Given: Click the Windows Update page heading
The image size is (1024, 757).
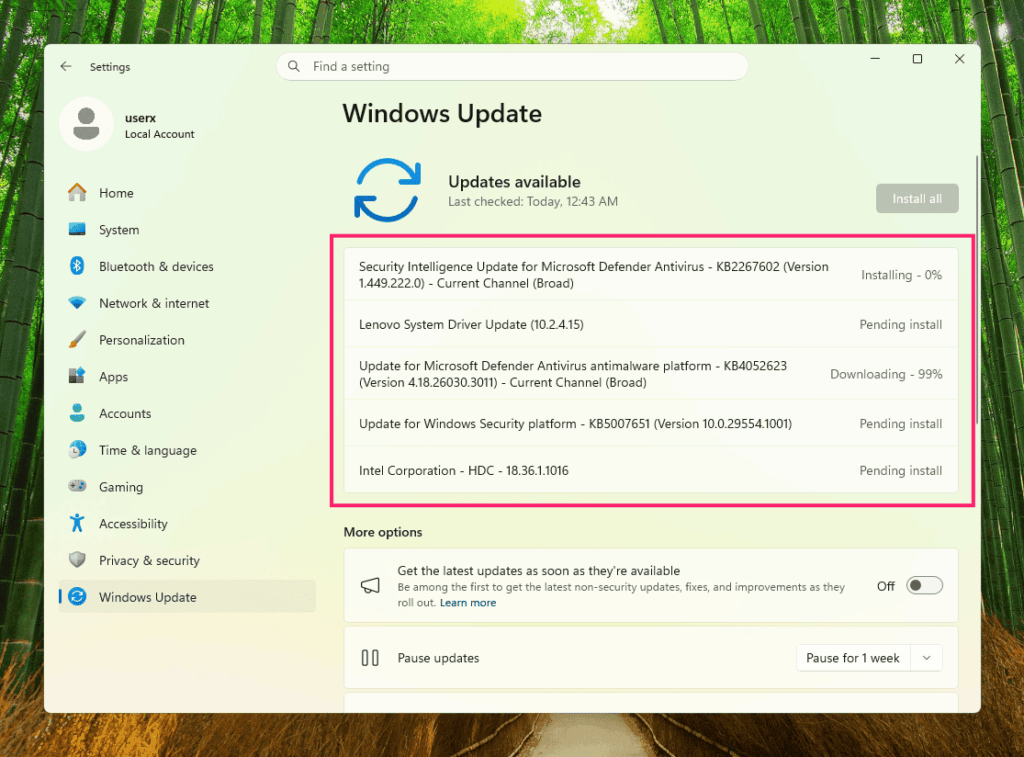Looking at the screenshot, I should (x=442, y=114).
